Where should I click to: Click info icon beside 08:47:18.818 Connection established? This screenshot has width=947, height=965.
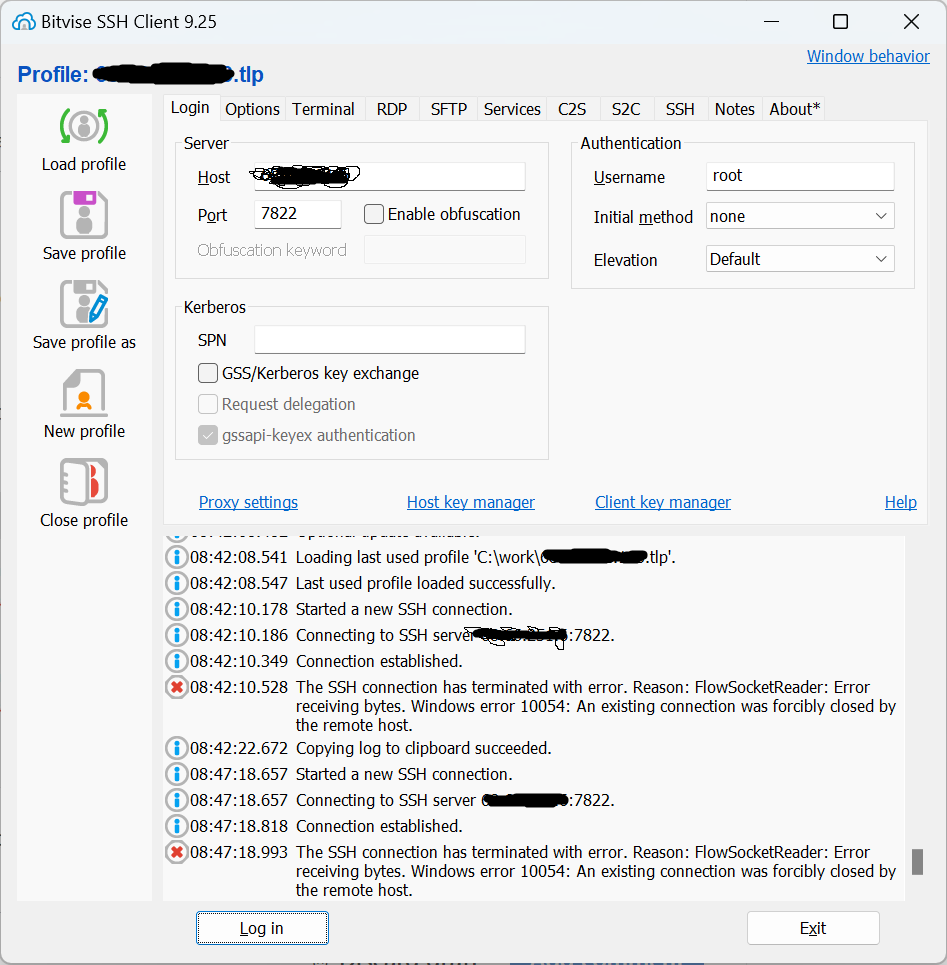point(177,825)
